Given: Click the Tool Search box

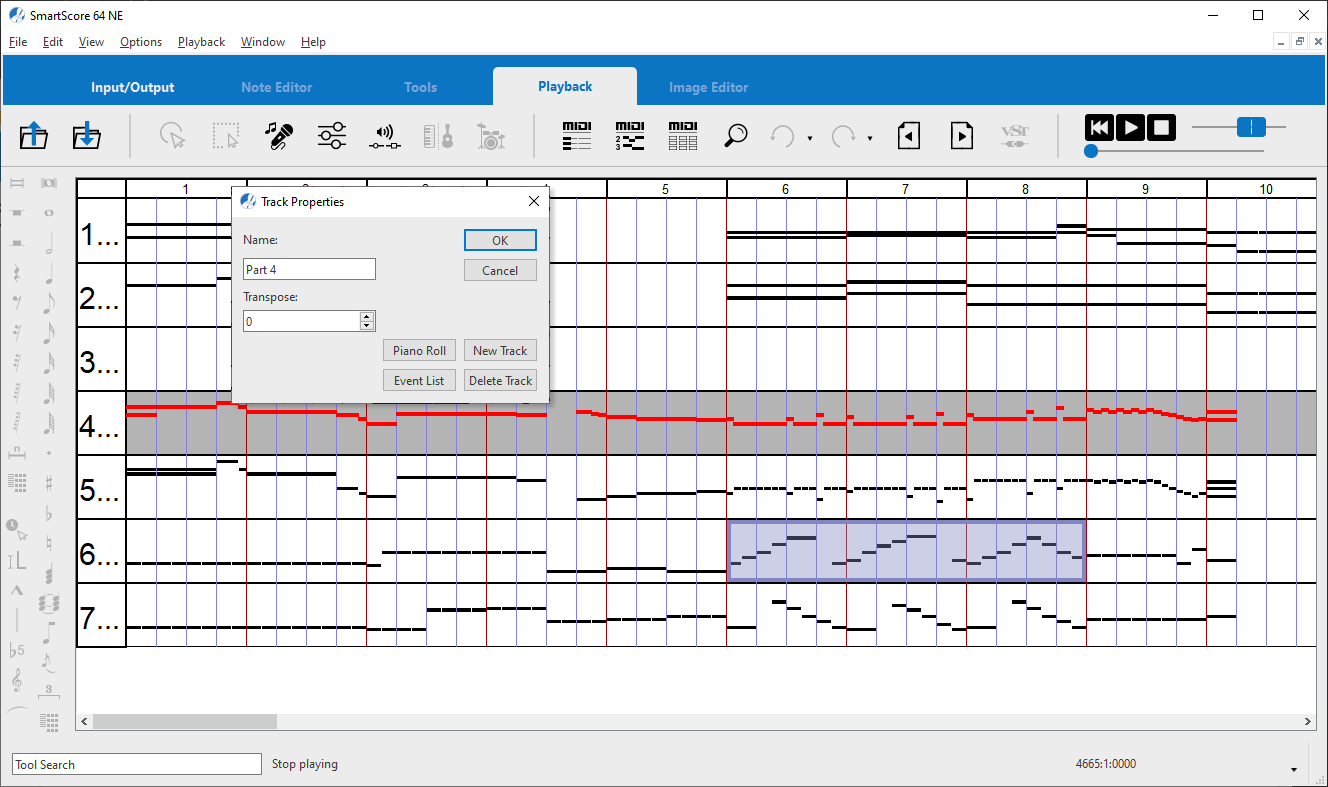Looking at the screenshot, I should coord(137,764).
